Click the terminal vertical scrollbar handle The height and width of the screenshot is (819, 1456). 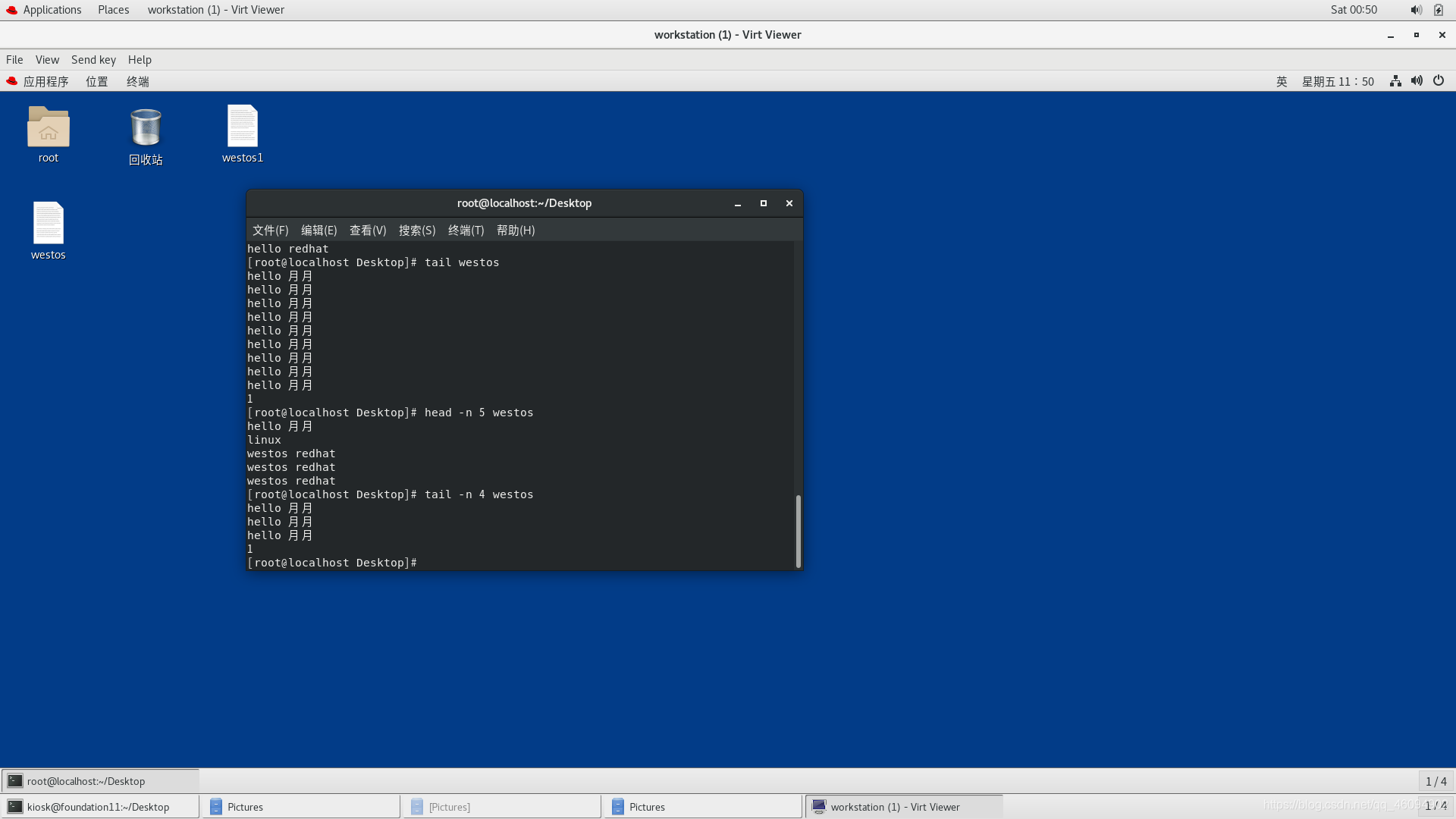tap(798, 531)
